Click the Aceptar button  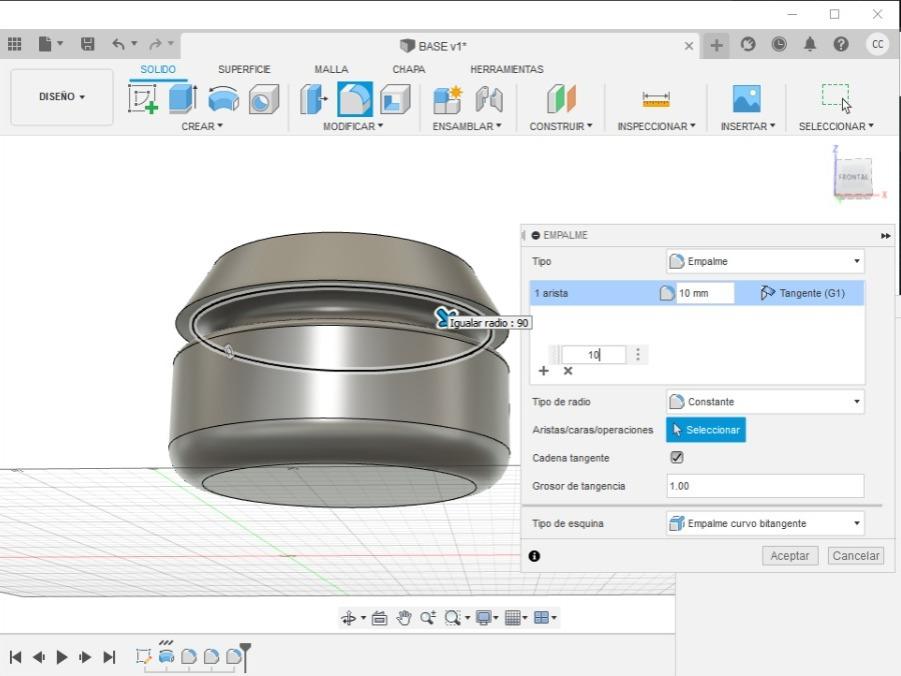(789, 556)
